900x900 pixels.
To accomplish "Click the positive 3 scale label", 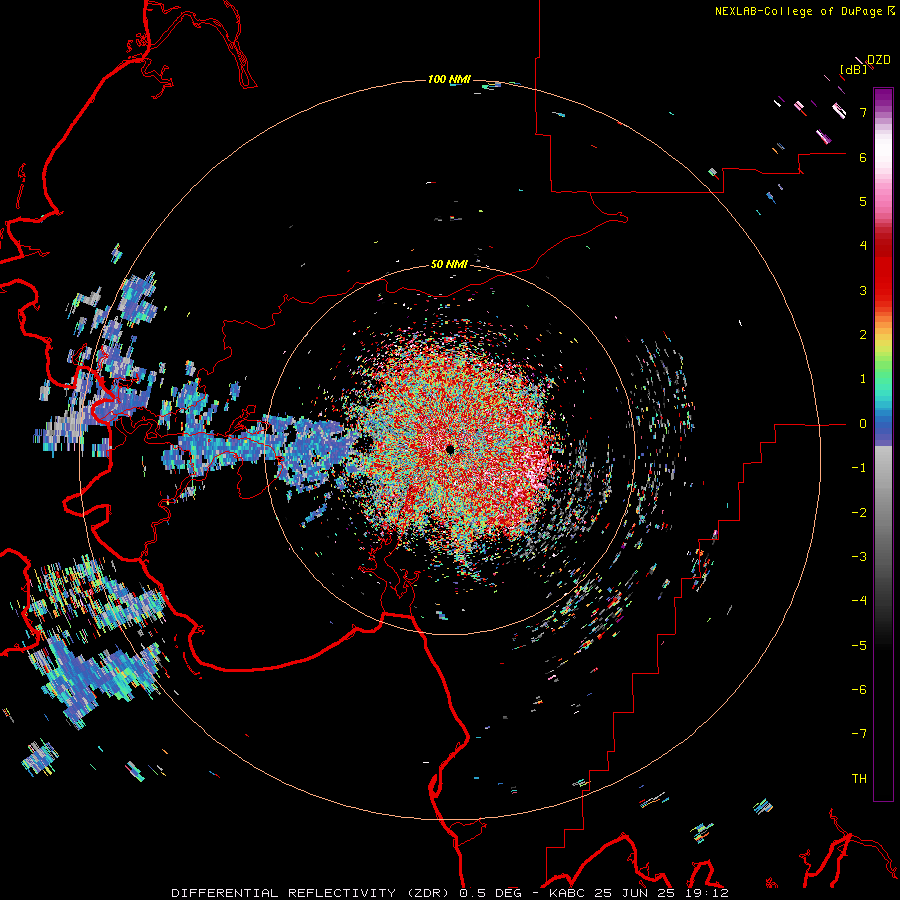I will pyautogui.click(x=863, y=290).
